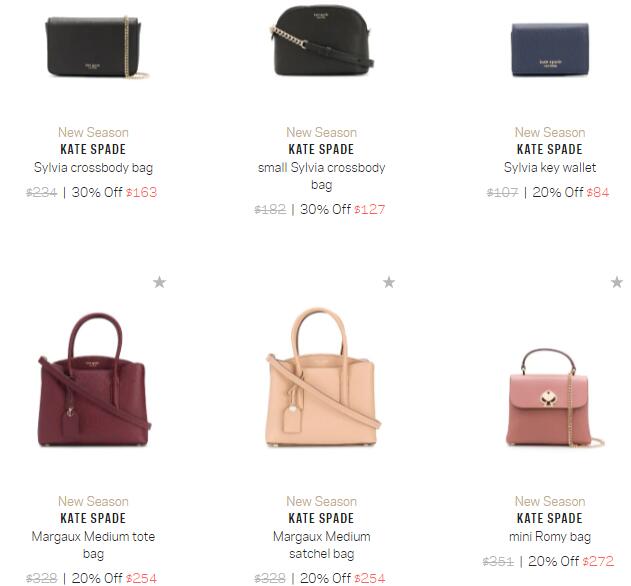Image resolution: width=631 pixels, height=586 pixels.
Task: Select Margaux Medium tote bag product name
Action: tap(93, 545)
